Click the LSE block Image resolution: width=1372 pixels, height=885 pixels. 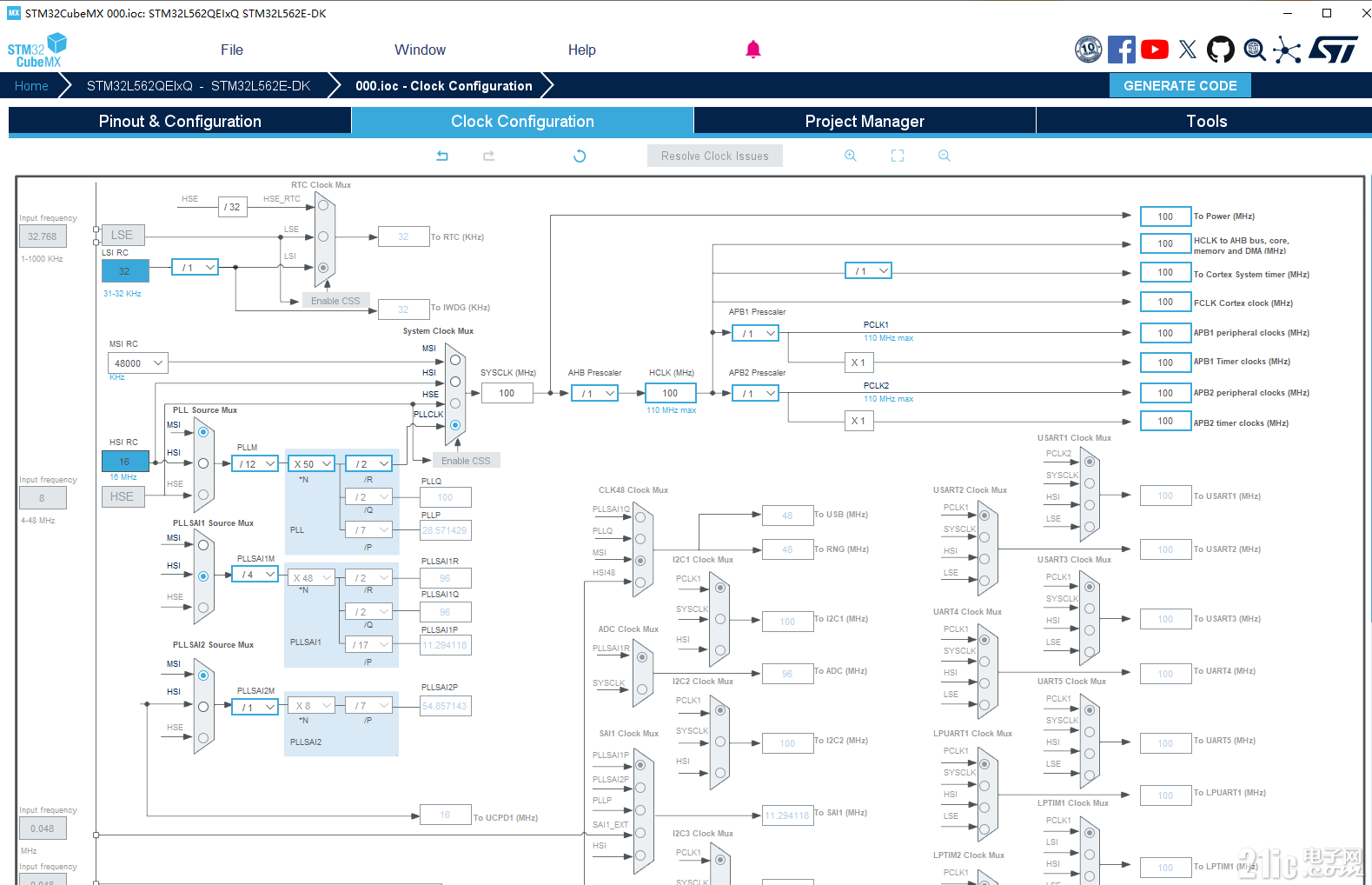click(123, 235)
